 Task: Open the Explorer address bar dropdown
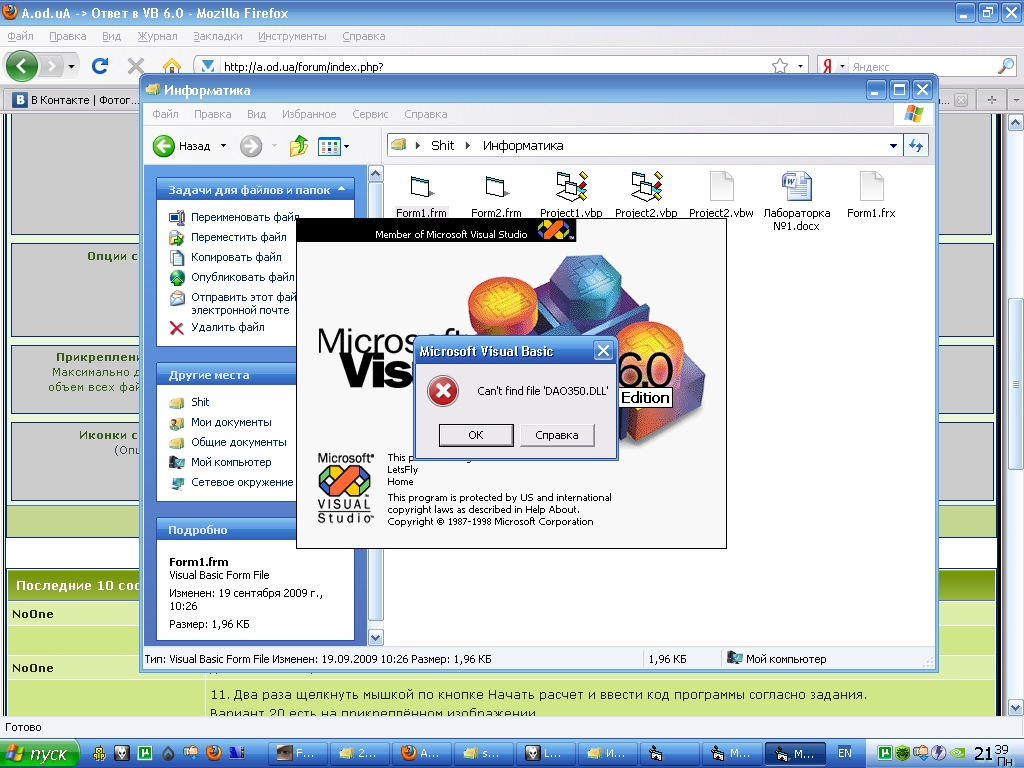[x=893, y=146]
